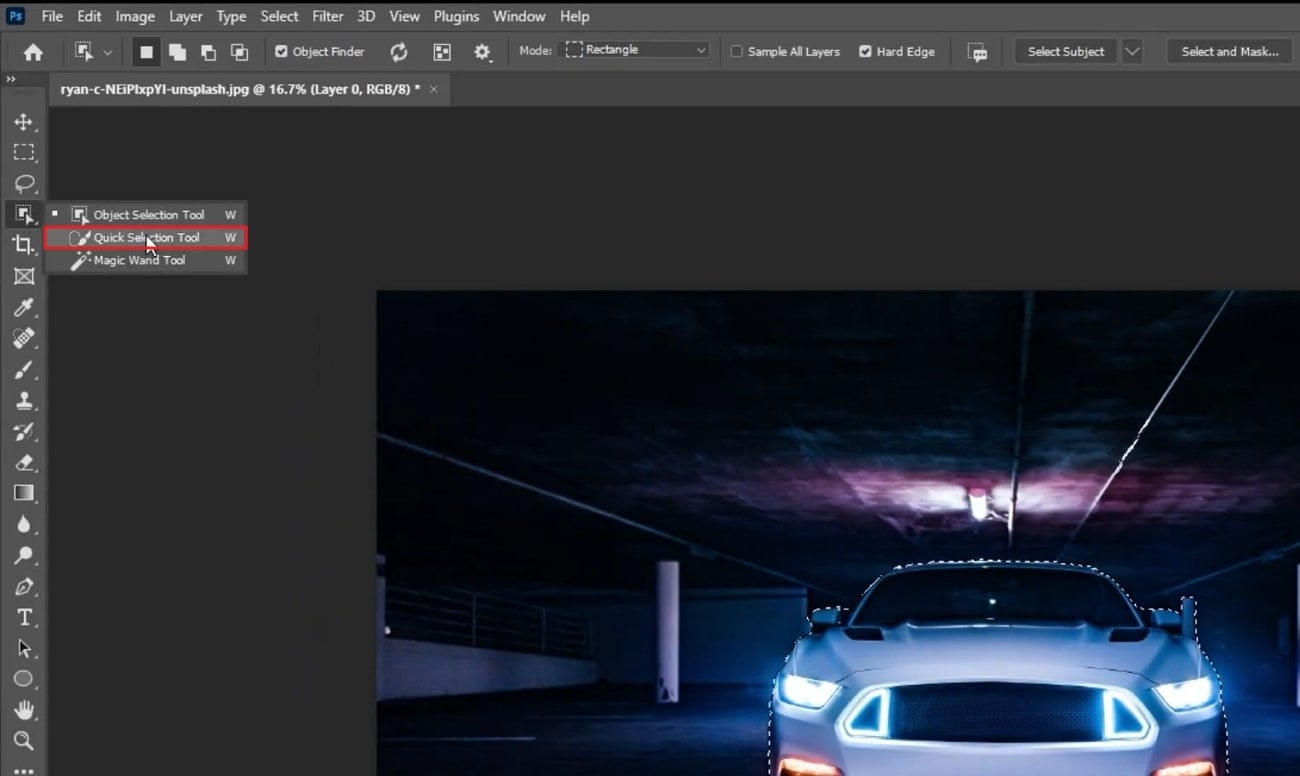Select the Horizontal Type tool
The height and width of the screenshot is (776, 1300).
[23, 617]
